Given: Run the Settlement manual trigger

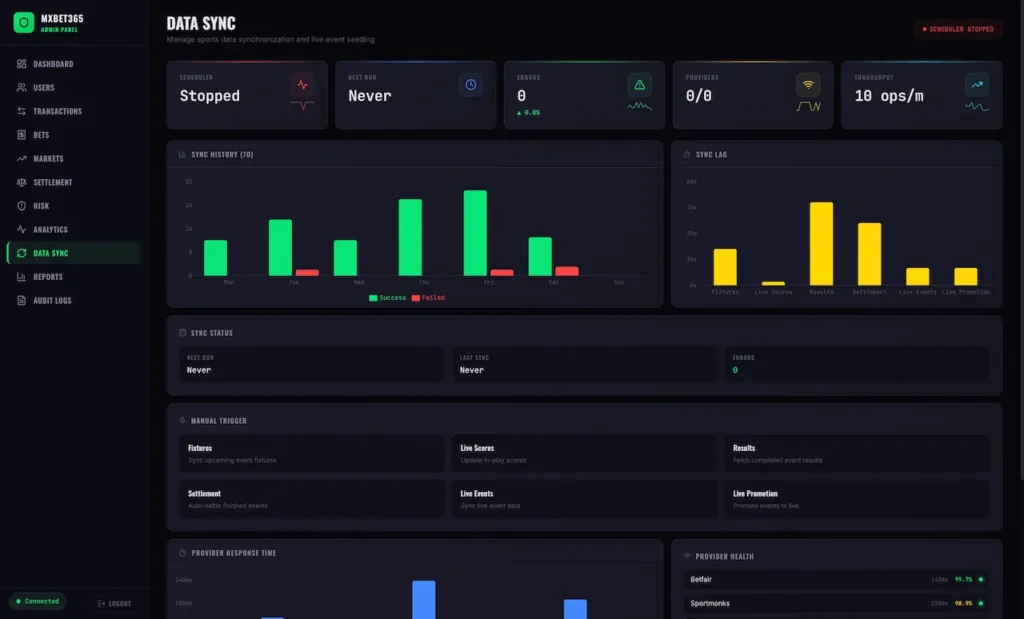Looking at the screenshot, I should click(312, 499).
